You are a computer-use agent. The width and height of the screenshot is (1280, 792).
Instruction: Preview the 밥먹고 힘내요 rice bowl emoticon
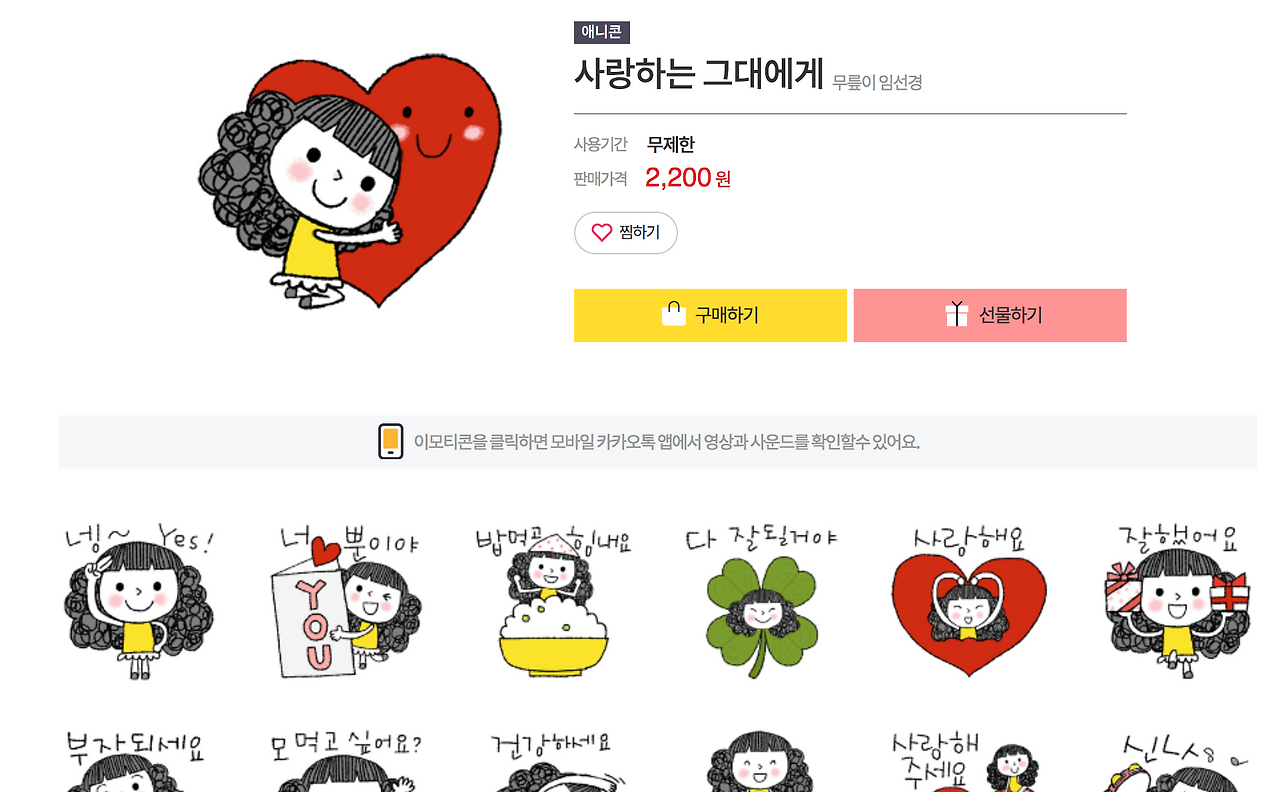coord(553,600)
